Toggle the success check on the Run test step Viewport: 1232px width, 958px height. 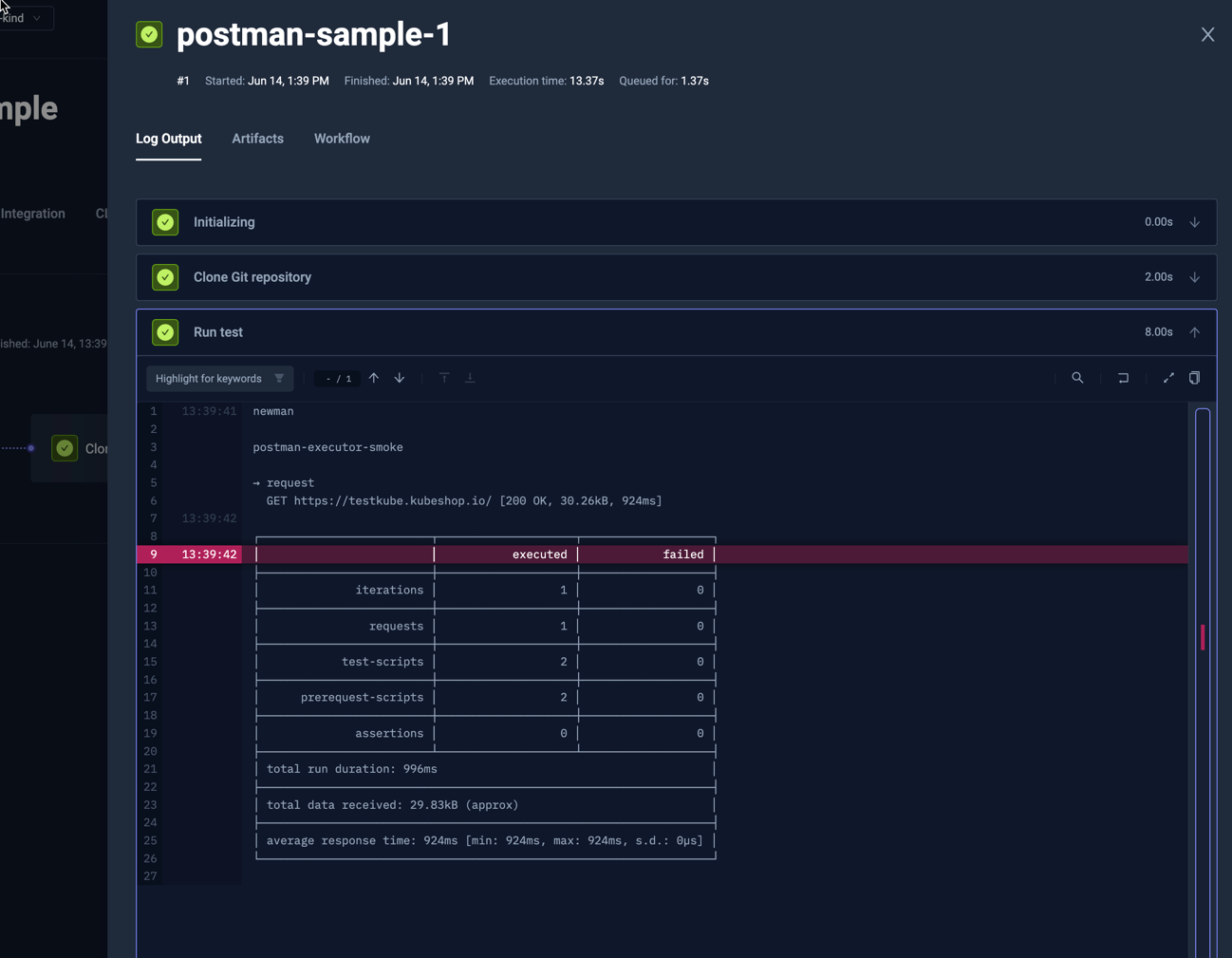point(165,332)
